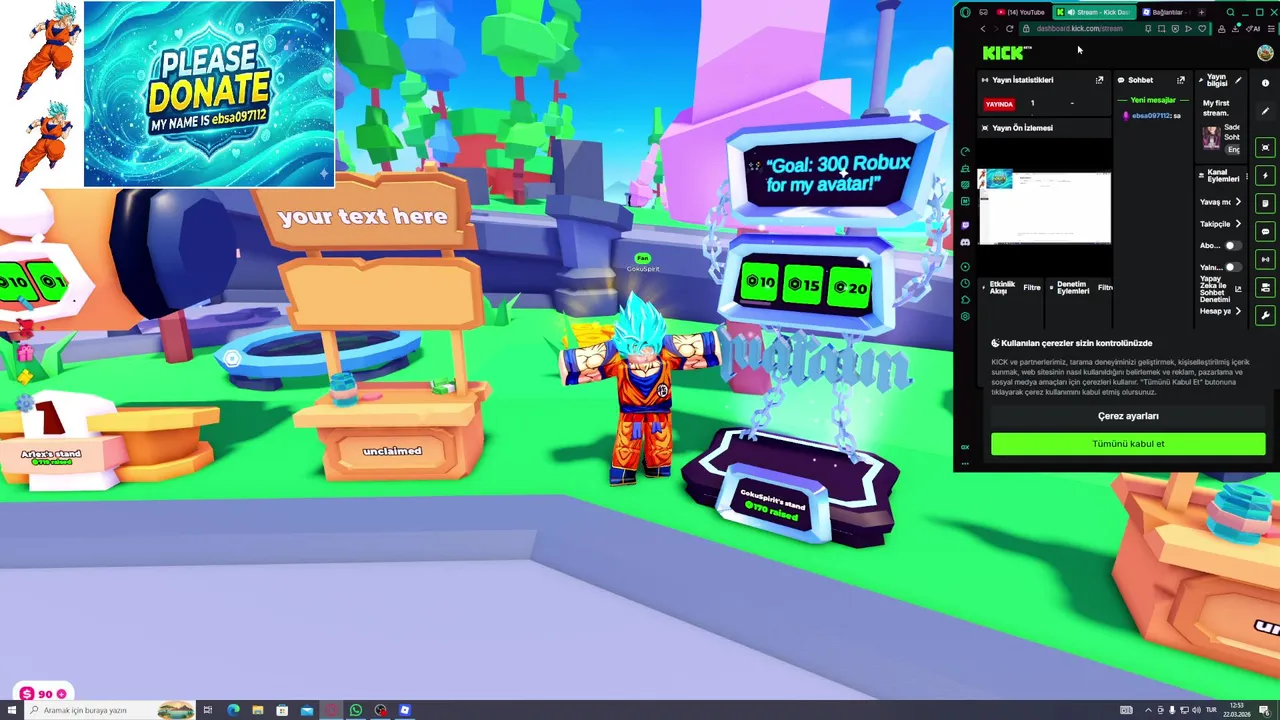Viewport: 1280px width, 720px height.
Task: Open the history clock icon in Opera sidebar
Action: (965, 283)
